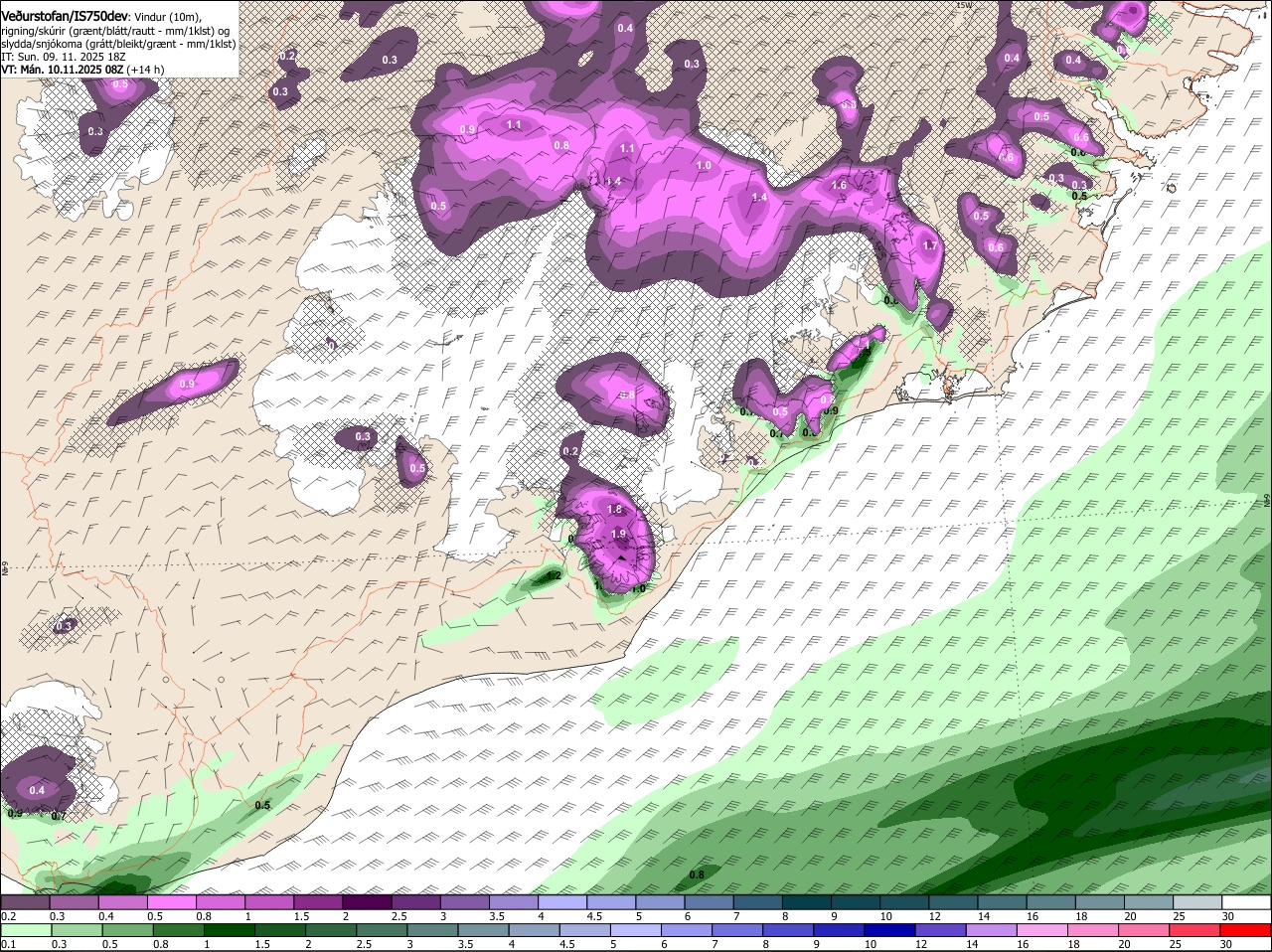1272x952 pixels.
Task: Click the bright red 30 swatch, lower legend row
Action: point(1247,930)
